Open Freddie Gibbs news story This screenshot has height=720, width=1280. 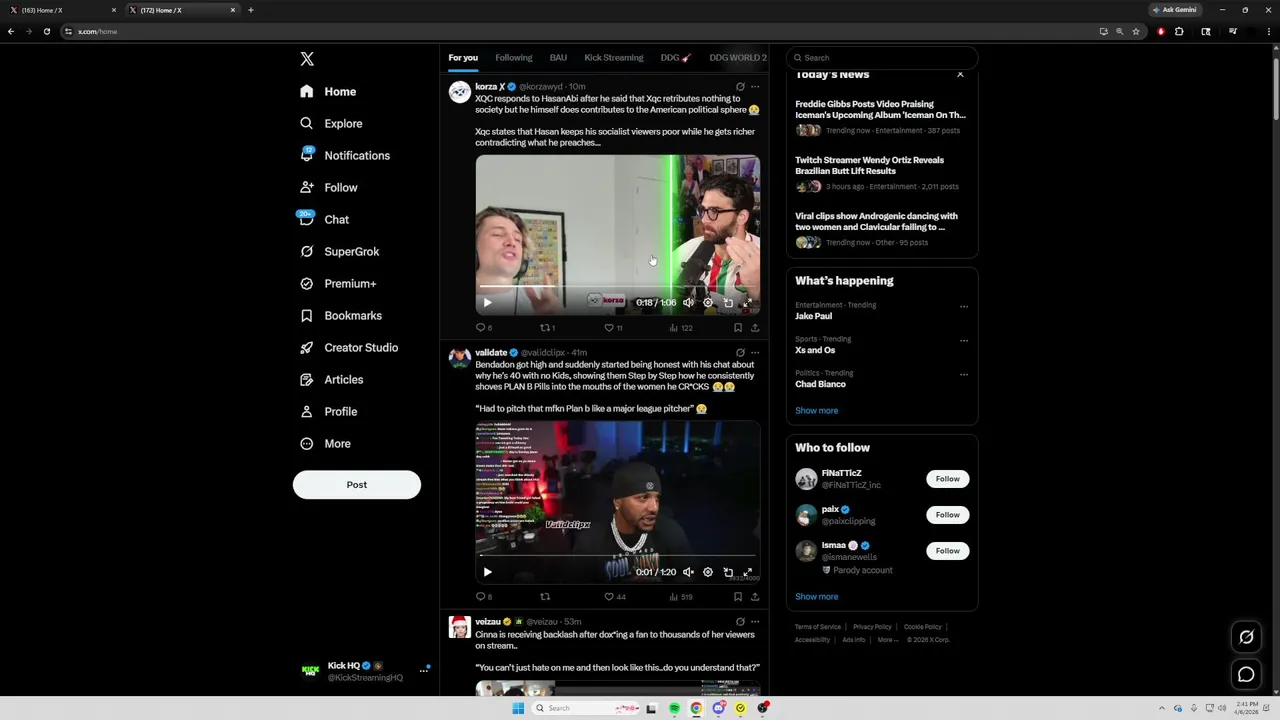click(x=881, y=117)
